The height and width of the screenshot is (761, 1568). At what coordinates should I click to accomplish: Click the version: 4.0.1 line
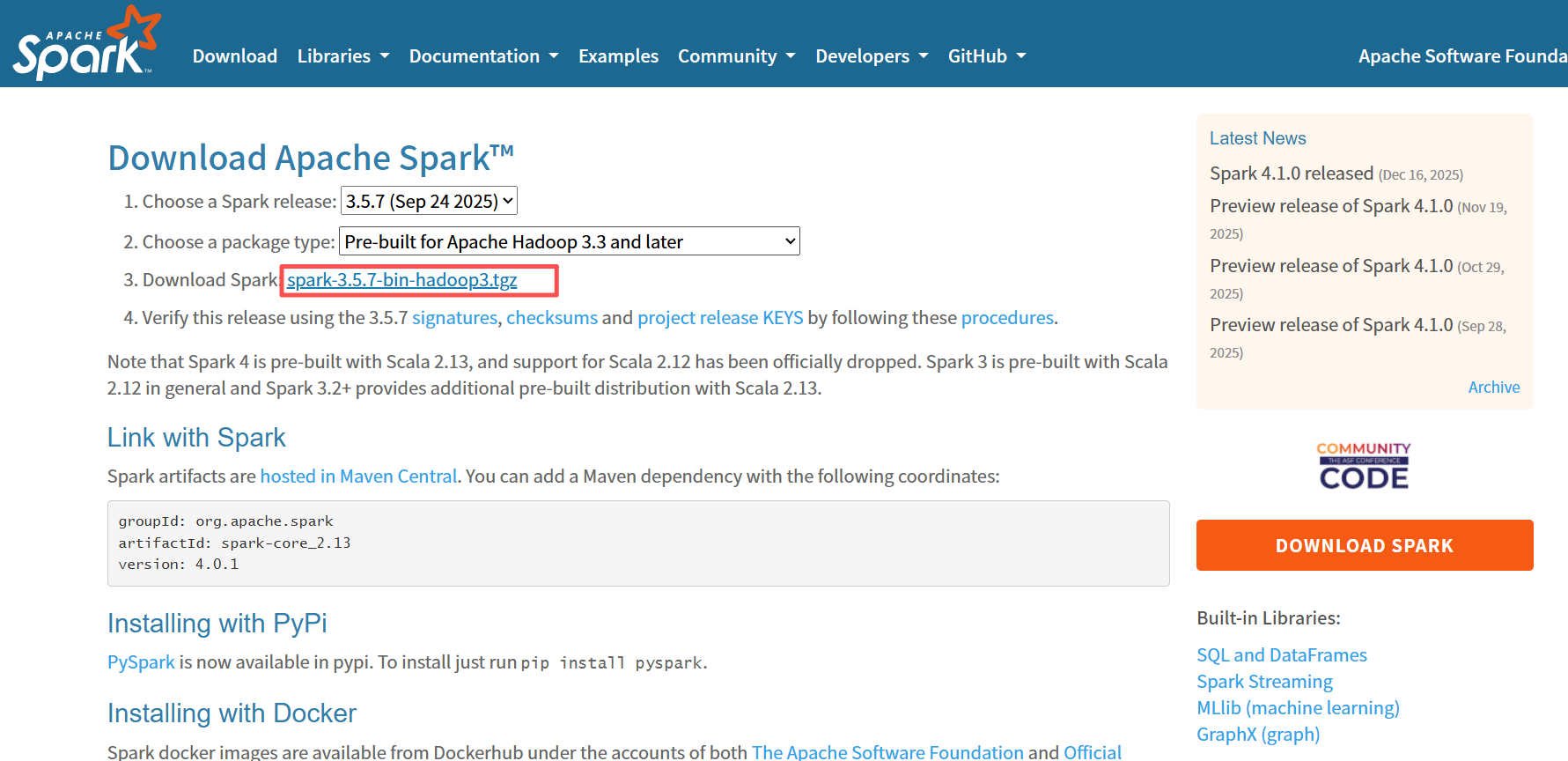[x=179, y=565]
